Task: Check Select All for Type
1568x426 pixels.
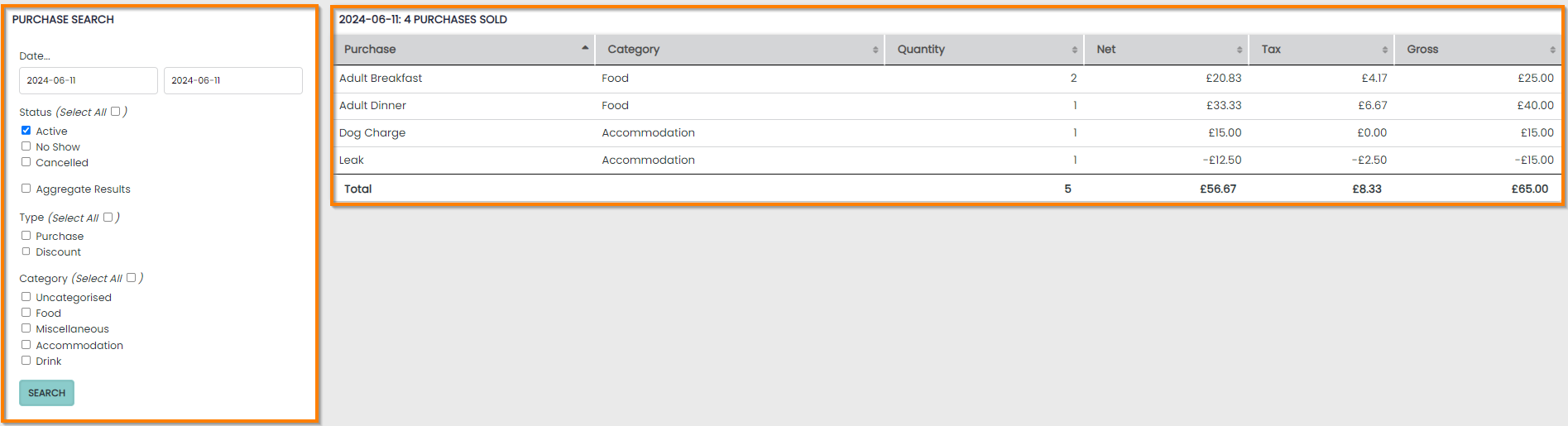Action: tap(108, 218)
